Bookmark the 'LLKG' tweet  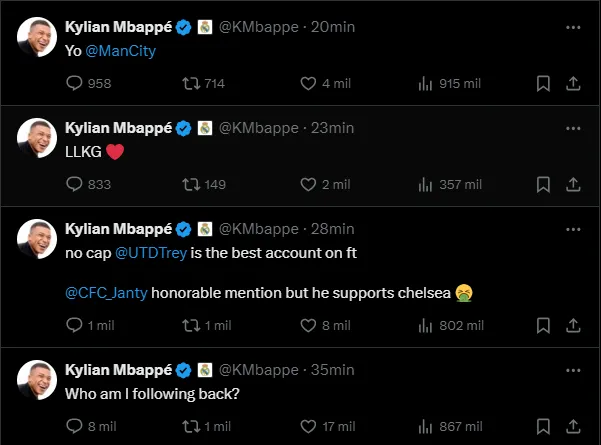pos(543,185)
